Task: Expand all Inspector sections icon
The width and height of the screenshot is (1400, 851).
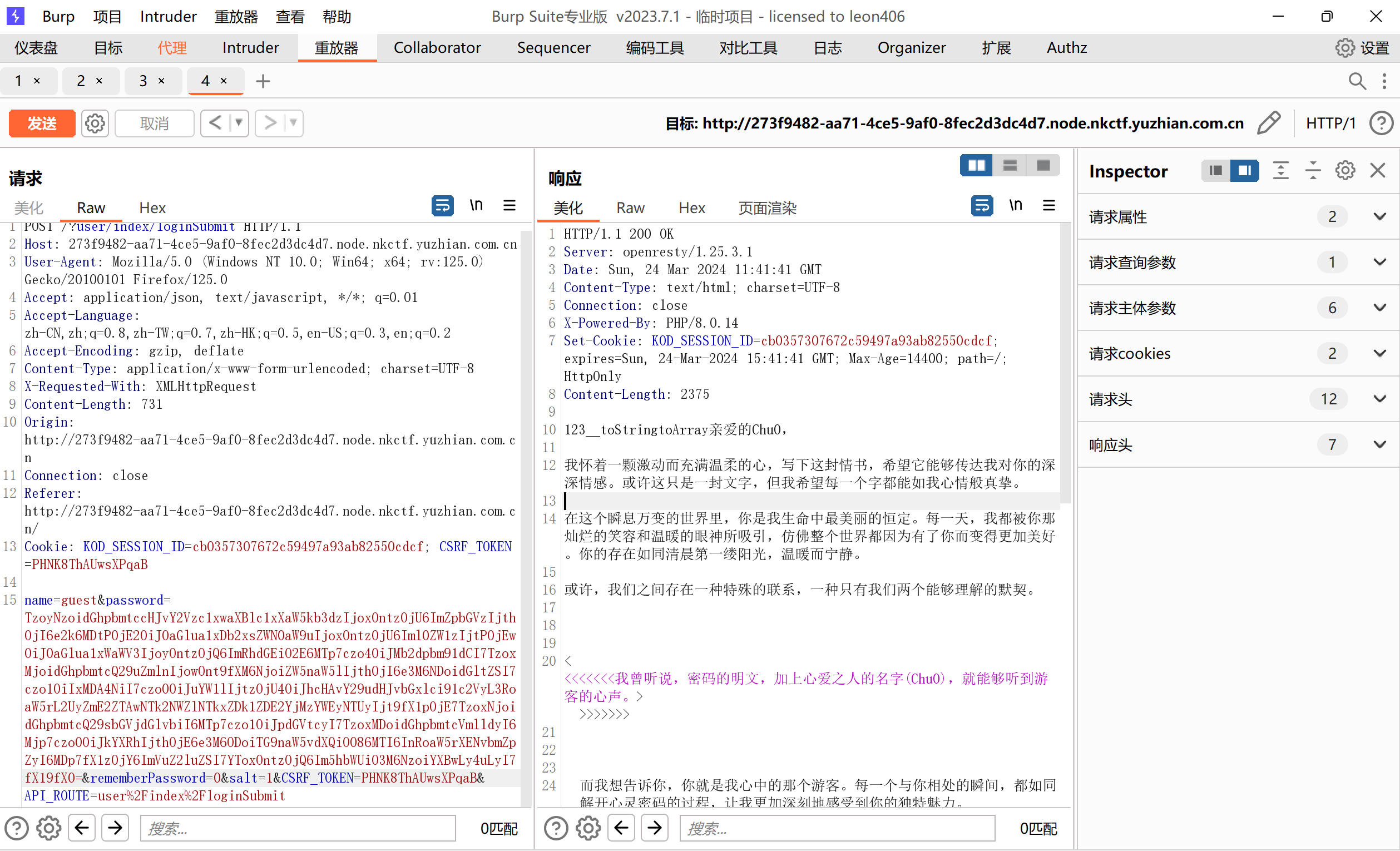Action: coord(1280,170)
